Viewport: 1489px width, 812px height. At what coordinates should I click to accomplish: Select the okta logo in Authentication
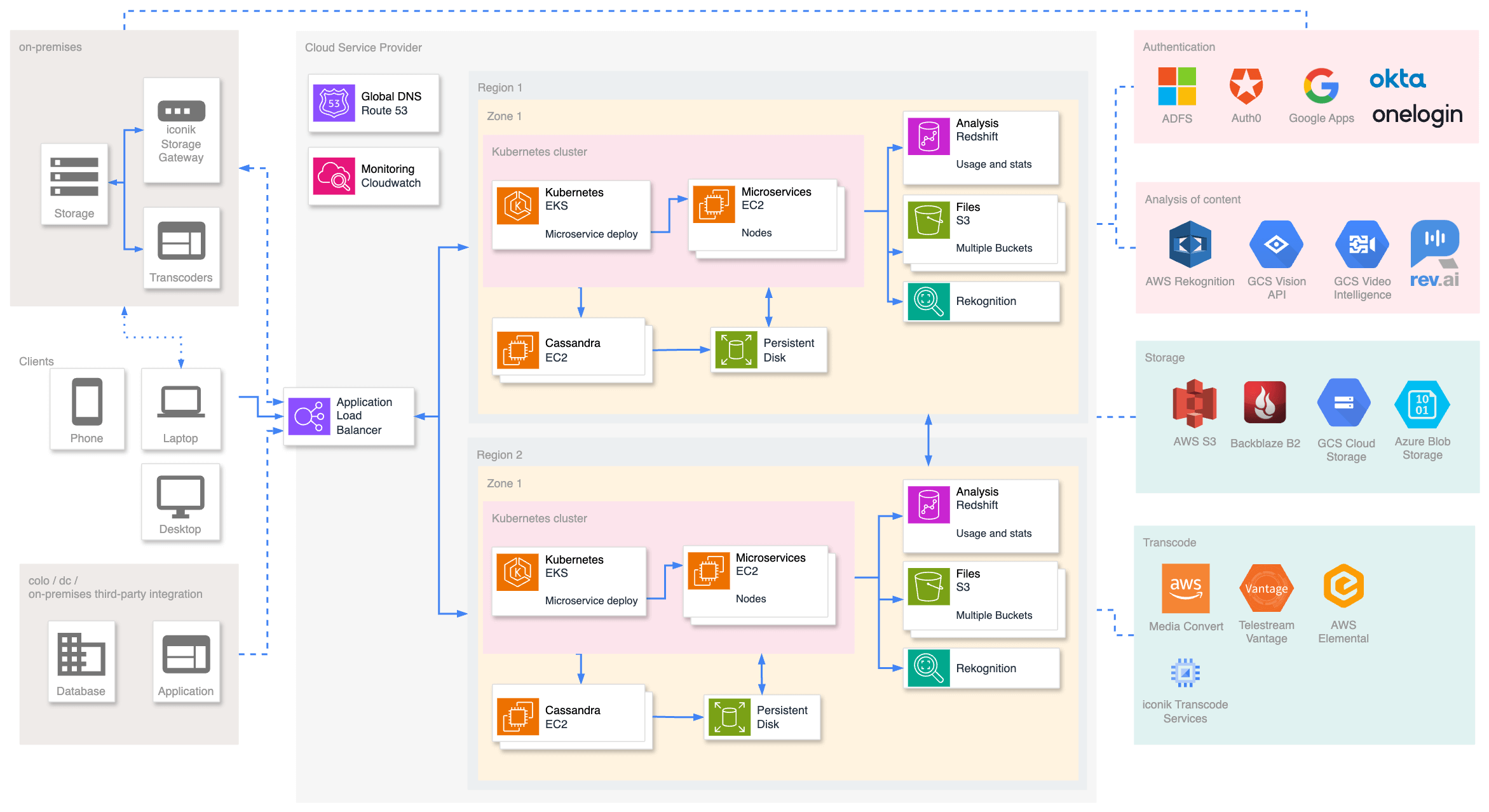[x=1397, y=79]
